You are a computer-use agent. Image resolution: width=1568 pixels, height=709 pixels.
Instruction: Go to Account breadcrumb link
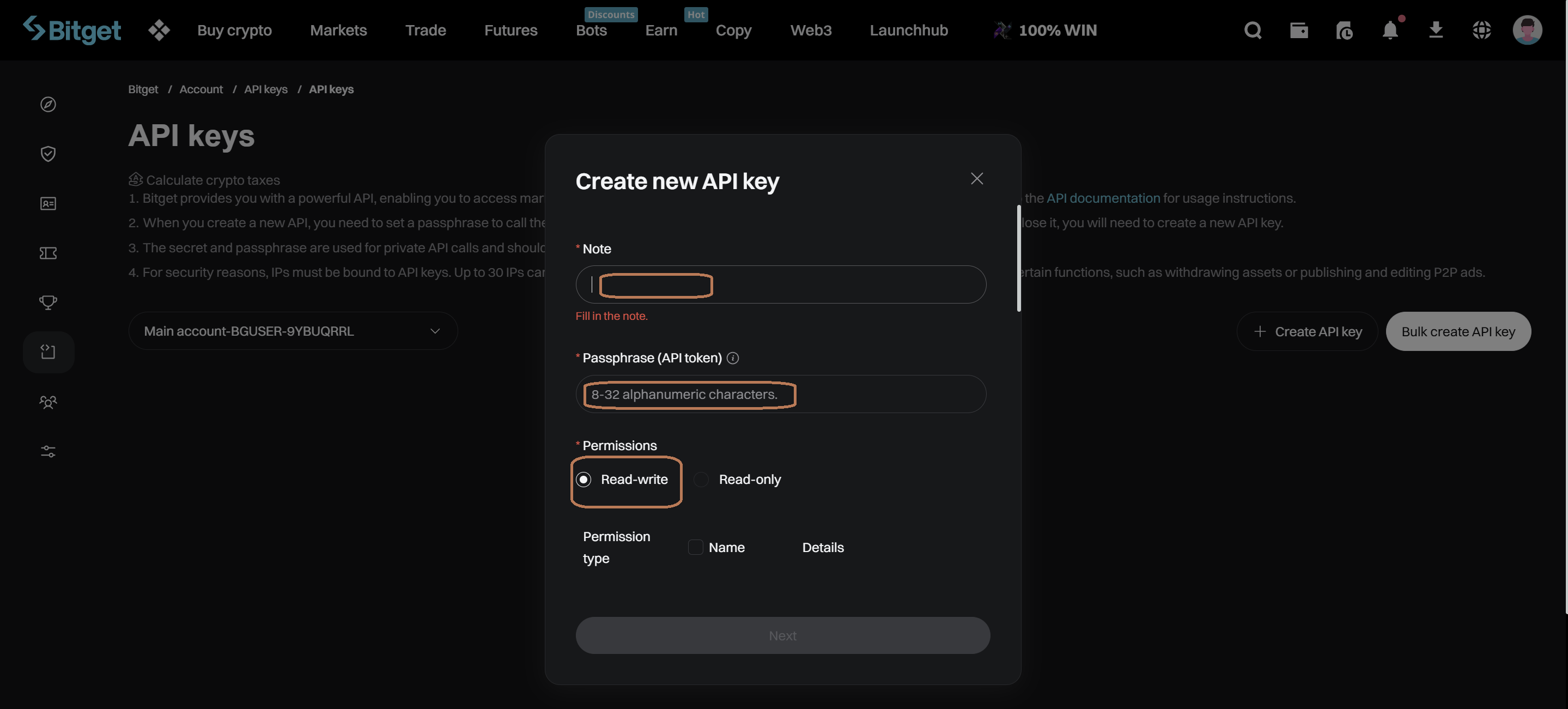(x=201, y=89)
